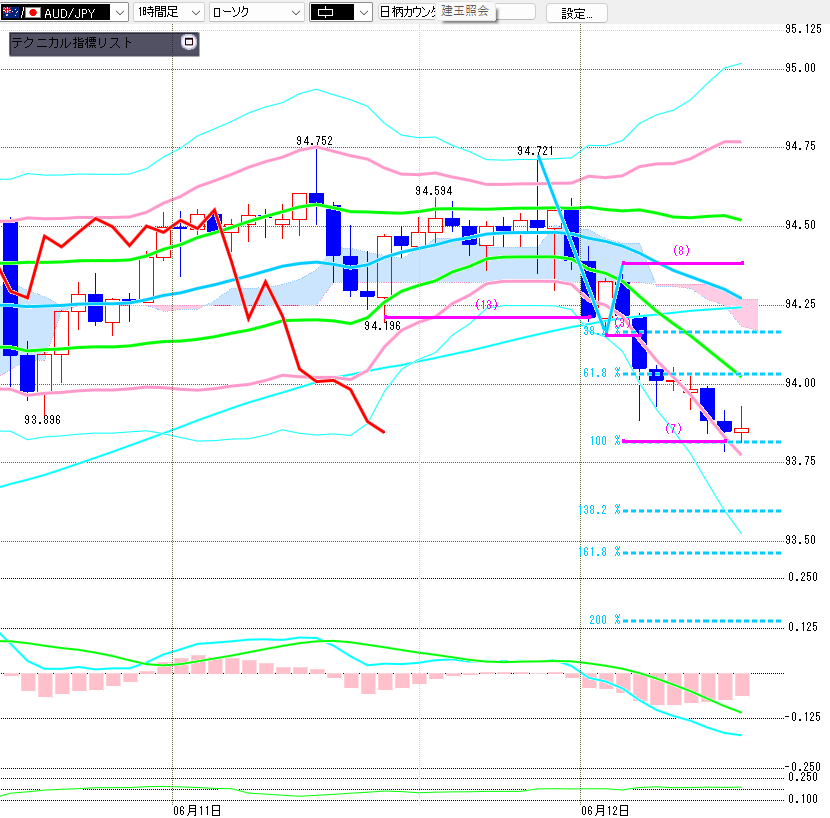Viewport: 830px width, 818px height.
Task: Open the AUD/JPY currency pair dropdown
Action: pyautogui.click(x=64, y=12)
